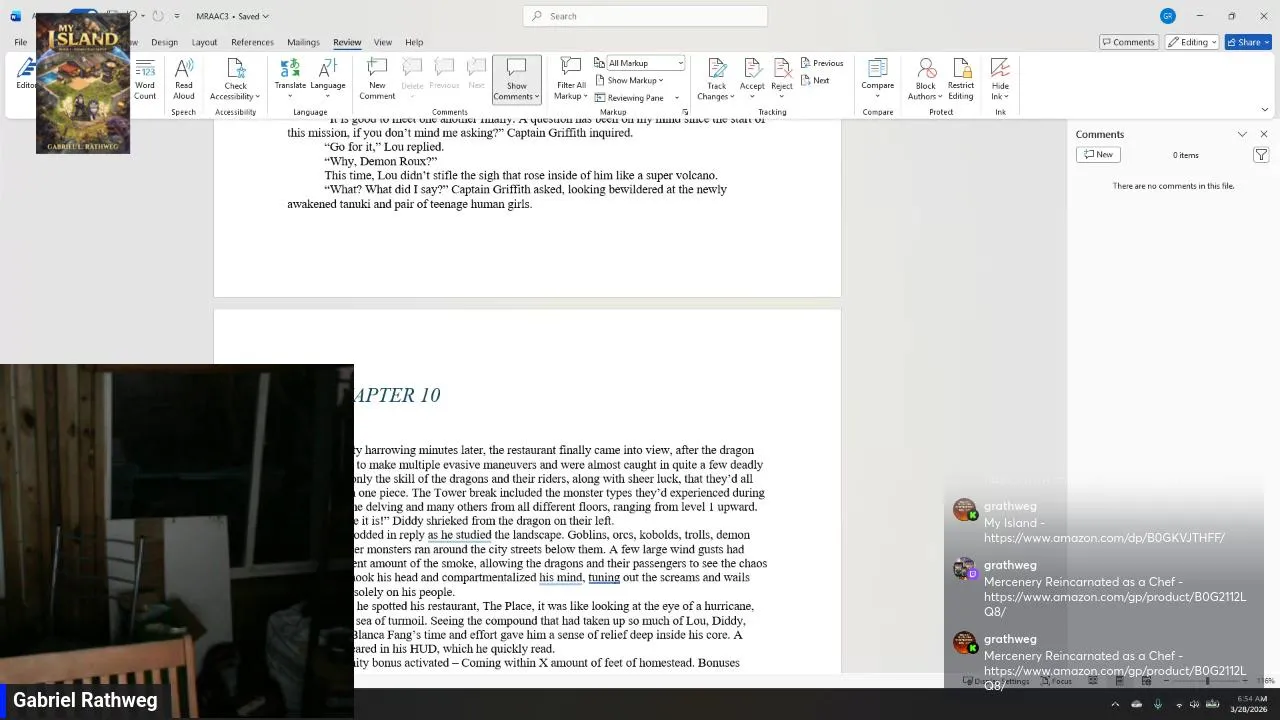Image resolution: width=1280 pixels, height=720 pixels.
Task: Go to Previous tracked change
Action: [x=822, y=63]
